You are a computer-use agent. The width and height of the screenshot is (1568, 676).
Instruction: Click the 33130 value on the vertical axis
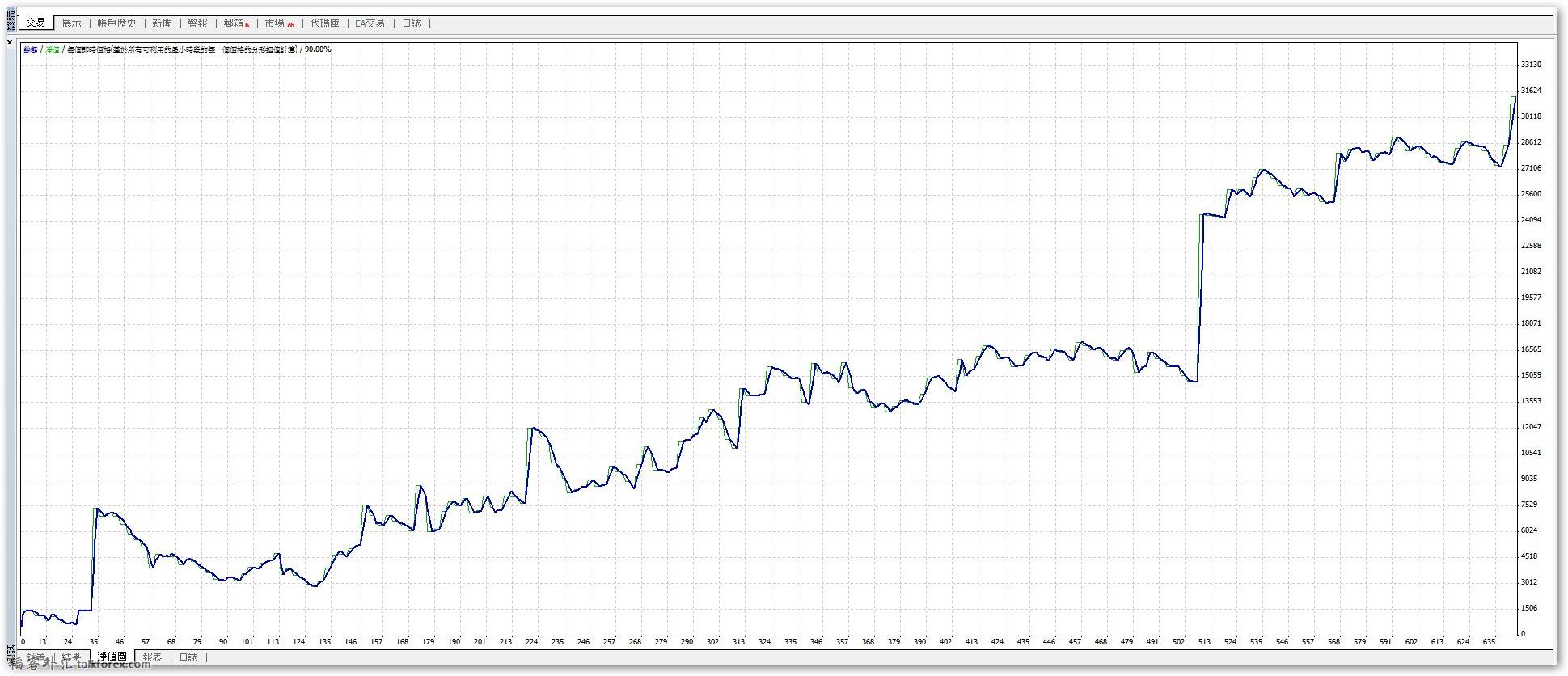[1531, 65]
